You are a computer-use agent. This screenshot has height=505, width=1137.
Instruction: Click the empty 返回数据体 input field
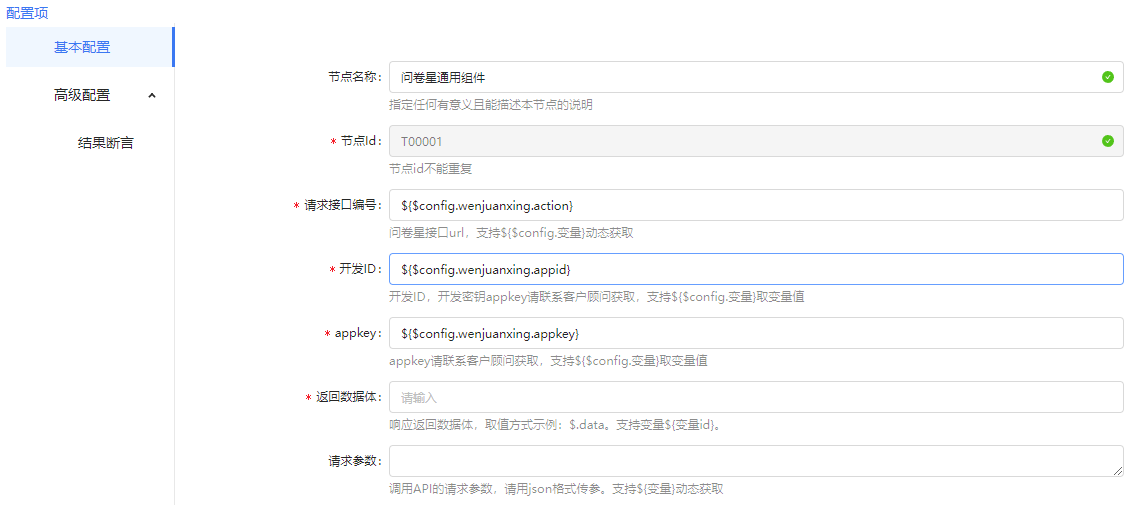(x=755, y=397)
